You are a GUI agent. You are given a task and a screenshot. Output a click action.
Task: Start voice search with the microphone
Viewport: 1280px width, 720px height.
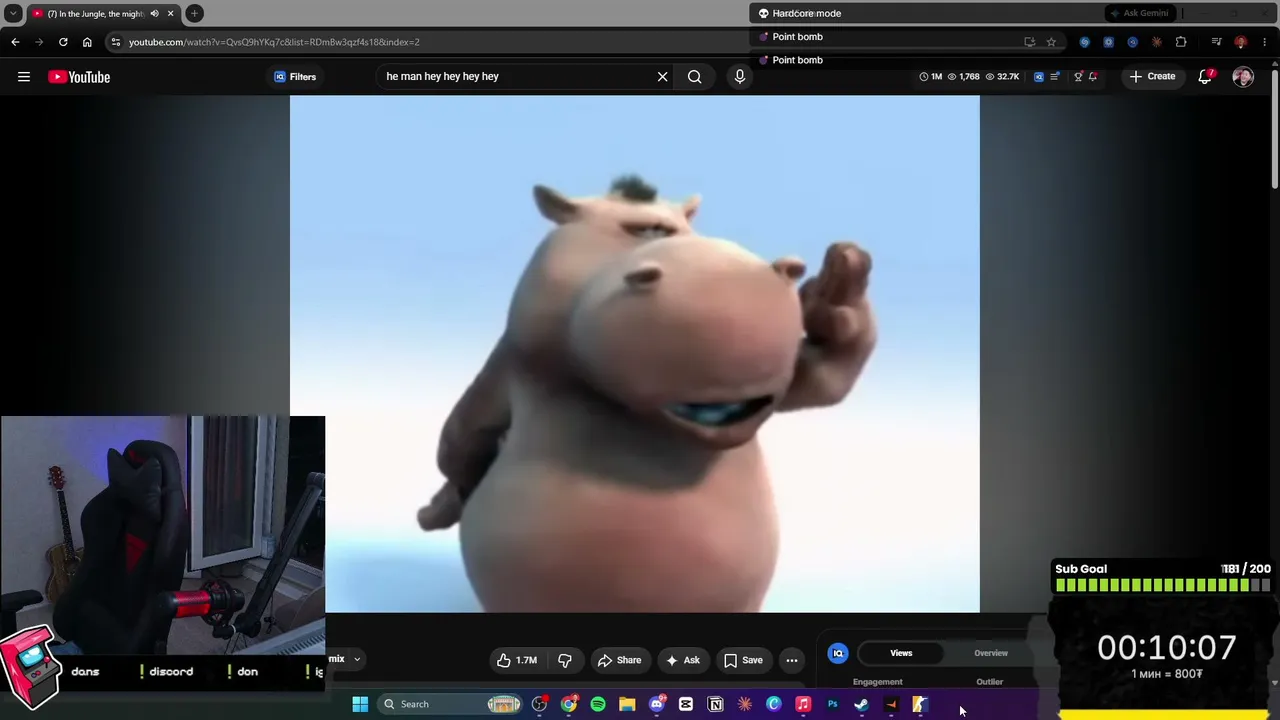[x=739, y=76]
